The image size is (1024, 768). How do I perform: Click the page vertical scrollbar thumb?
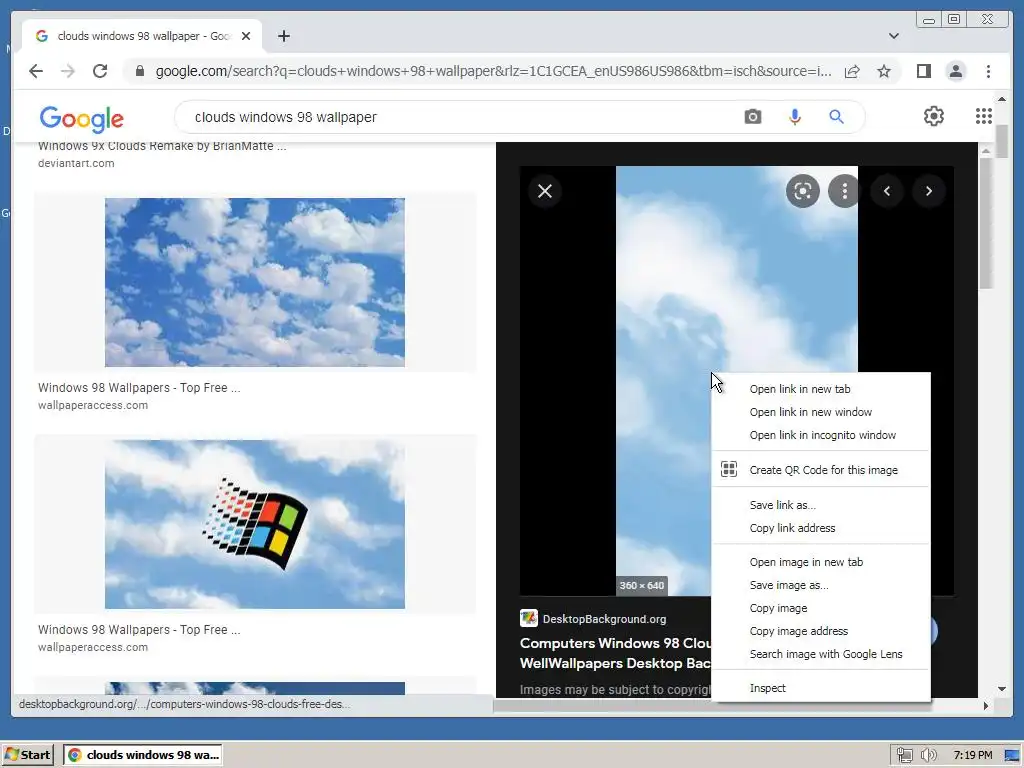tap(1002, 140)
